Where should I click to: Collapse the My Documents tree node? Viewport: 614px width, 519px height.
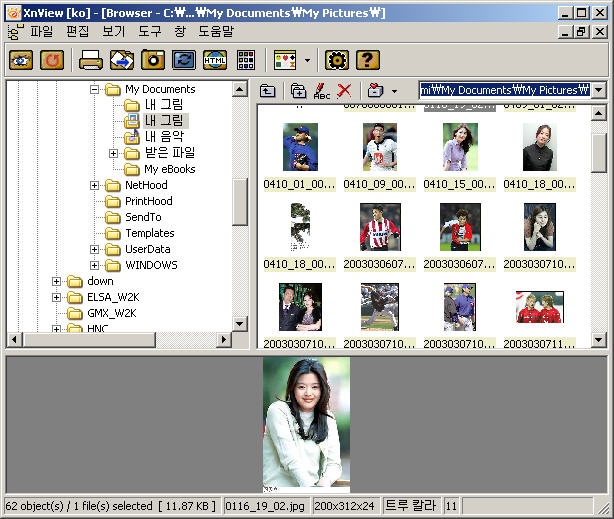click(x=96, y=89)
